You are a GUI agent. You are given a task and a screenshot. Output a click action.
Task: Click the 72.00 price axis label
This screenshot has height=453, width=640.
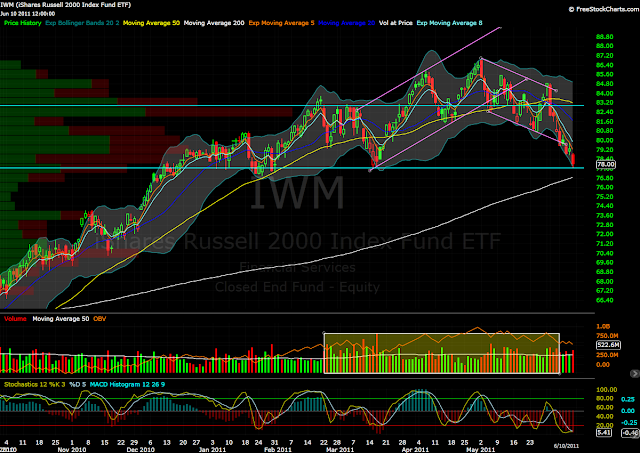coord(604,234)
